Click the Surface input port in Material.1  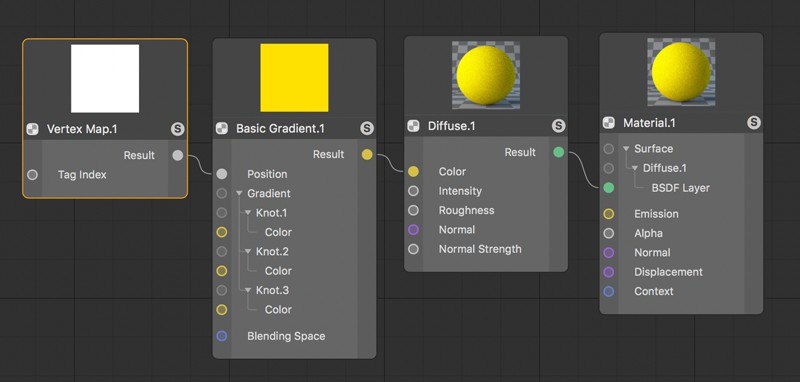pyautogui.click(x=609, y=149)
